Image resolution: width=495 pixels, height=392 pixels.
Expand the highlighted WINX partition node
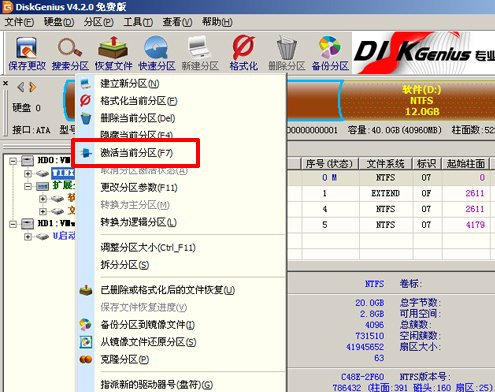tap(28, 173)
